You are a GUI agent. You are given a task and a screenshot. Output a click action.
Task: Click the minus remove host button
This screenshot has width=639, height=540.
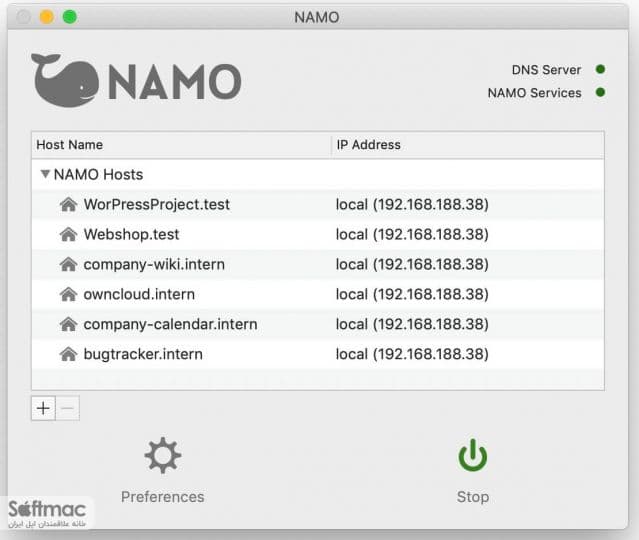[68, 408]
